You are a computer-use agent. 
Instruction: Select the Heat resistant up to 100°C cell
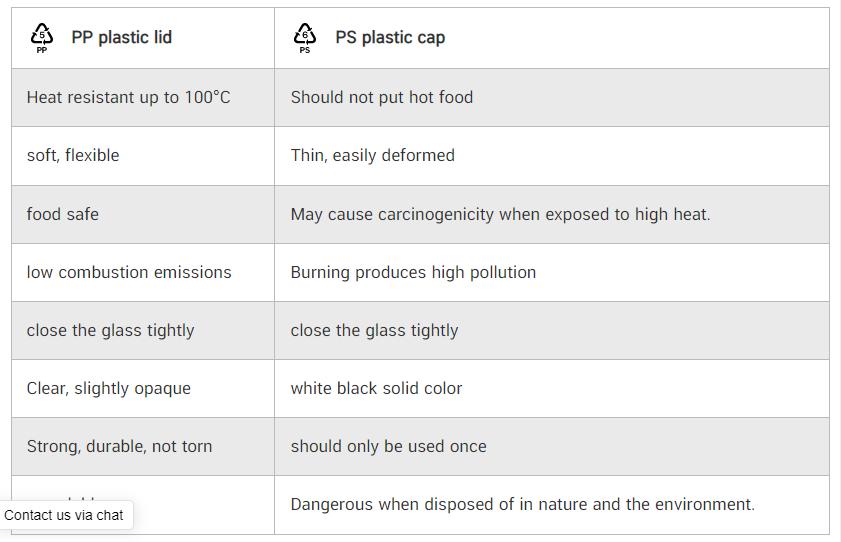click(143, 98)
